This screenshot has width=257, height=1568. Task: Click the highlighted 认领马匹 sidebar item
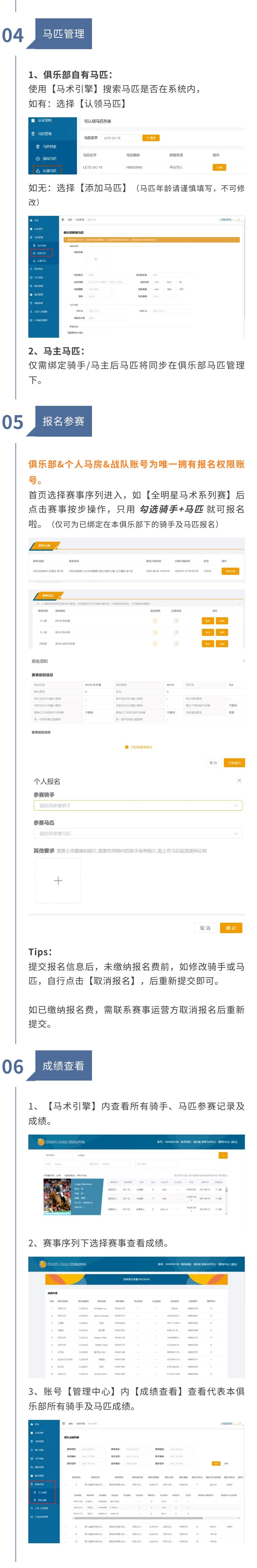48,171
